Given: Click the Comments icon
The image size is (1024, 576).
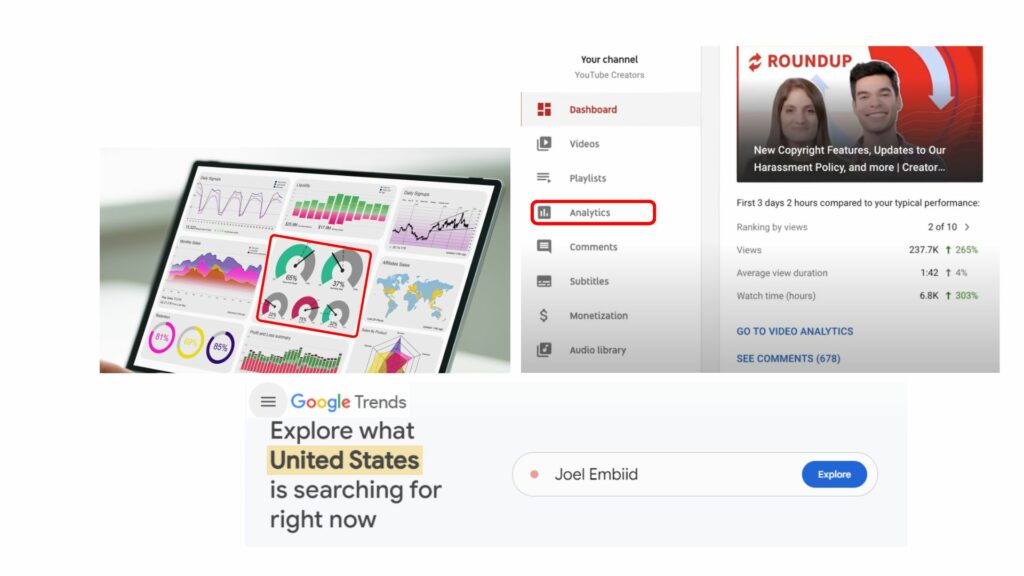Looking at the screenshot, I should [543, 247].
